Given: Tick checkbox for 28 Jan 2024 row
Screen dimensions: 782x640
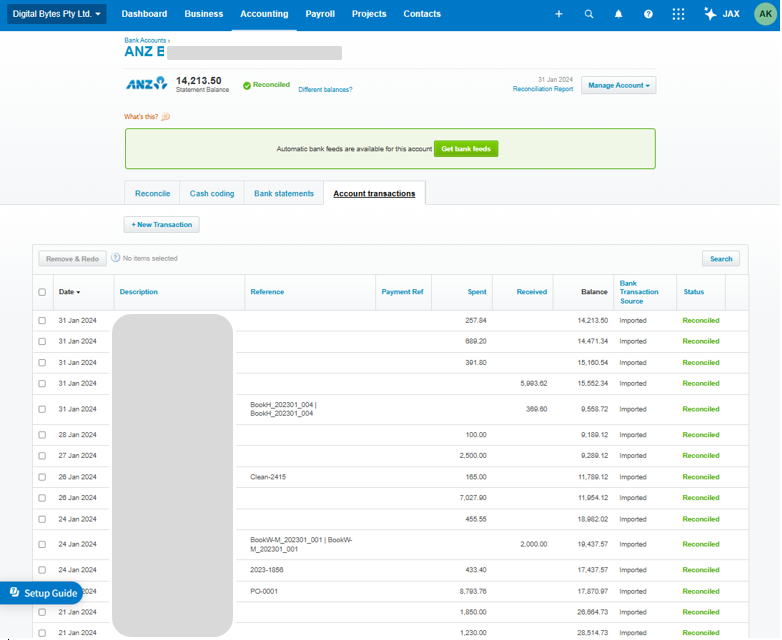Looking at the screenshot, I should click(x=42, y=435).
